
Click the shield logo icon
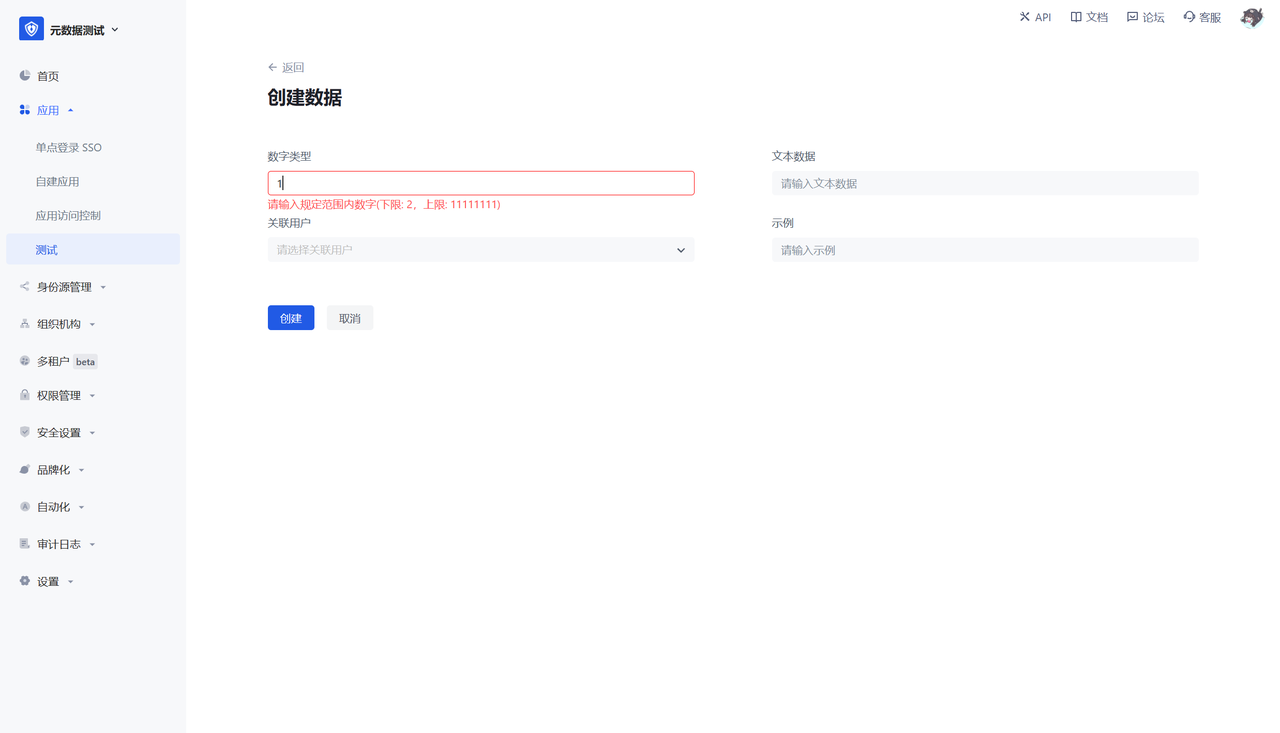pos(31,30)
